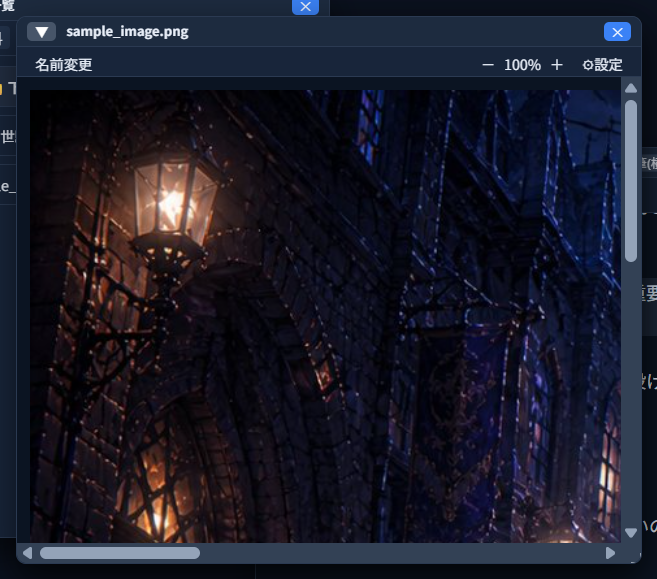This screenshot has width=657, height=579.
Task: Open the 設定 settings menu
Action: 603,65
